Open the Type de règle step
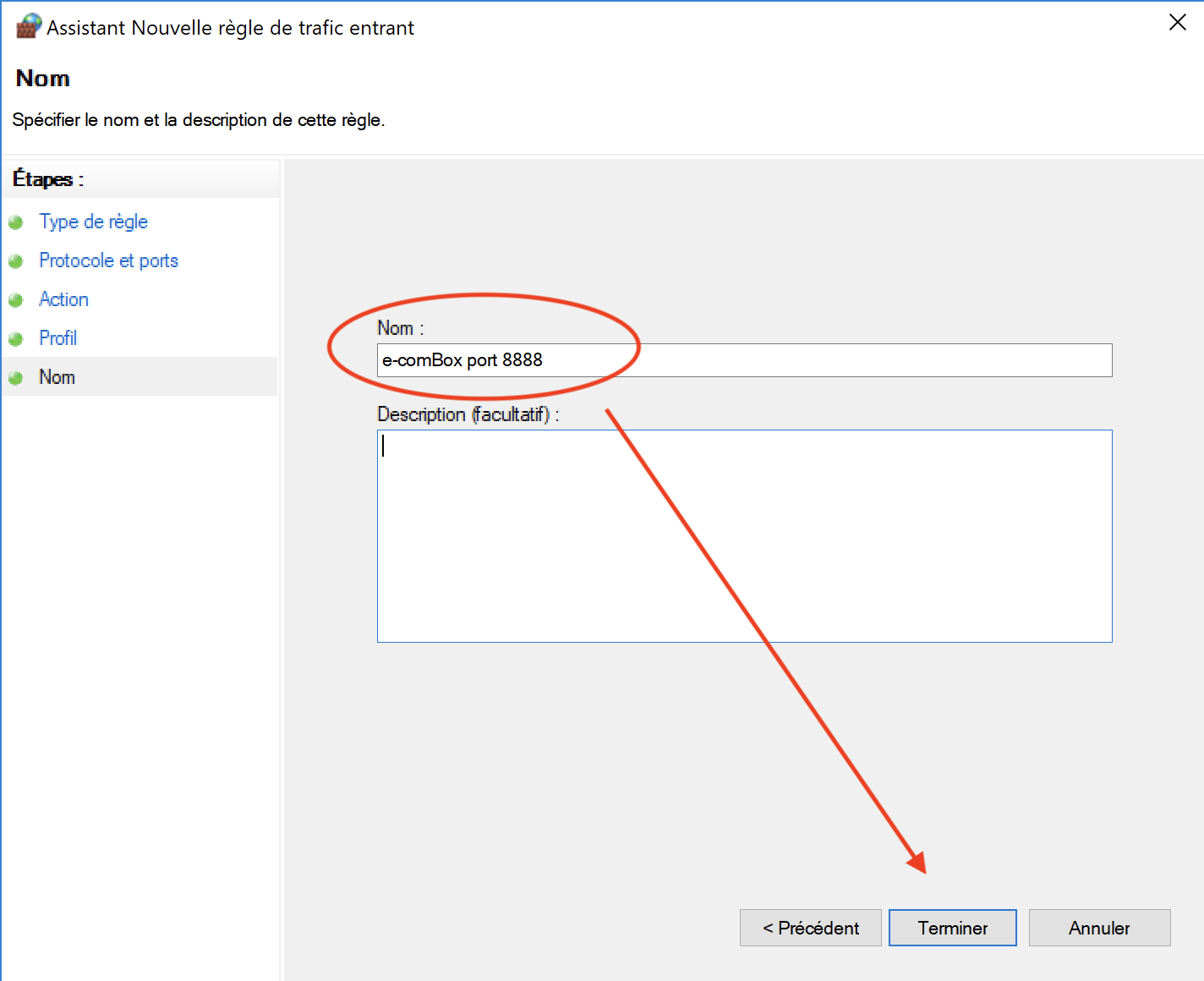 [x=93, y=222]
